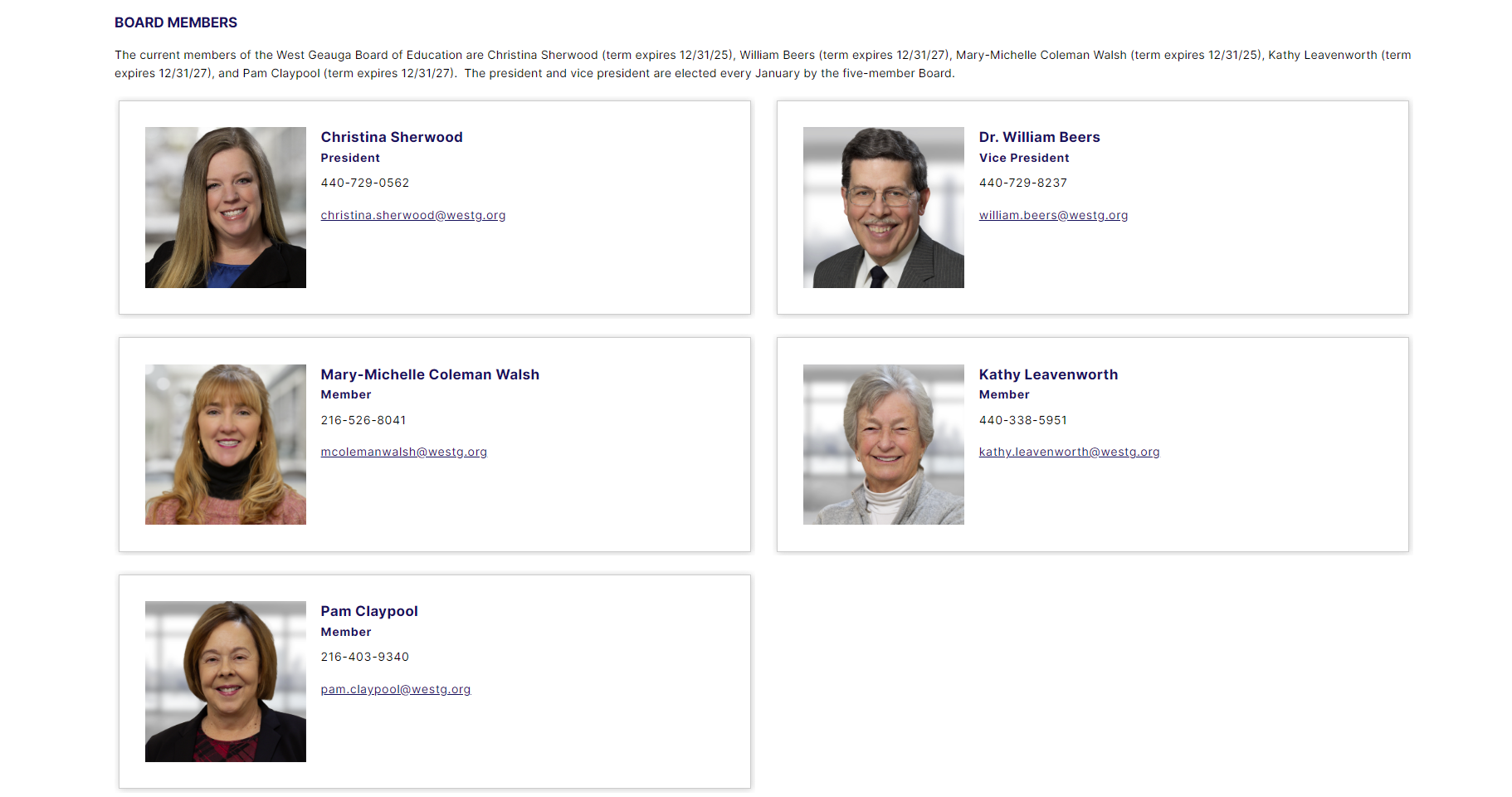Select the name heading Mary-Michelle Coleman Walsh
This screenshot has width=1512, height=797.
pyautogui.click(x=430, y=374)
